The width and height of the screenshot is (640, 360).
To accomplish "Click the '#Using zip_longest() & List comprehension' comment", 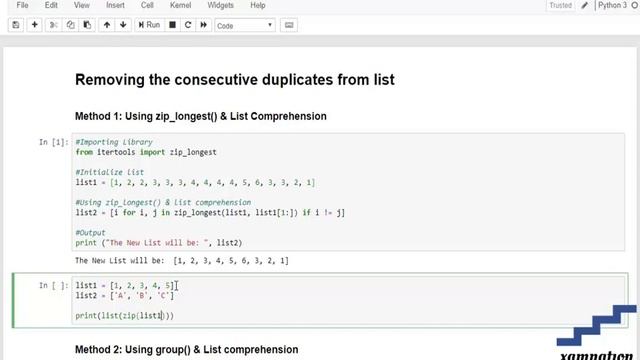I will click(163, 202).
